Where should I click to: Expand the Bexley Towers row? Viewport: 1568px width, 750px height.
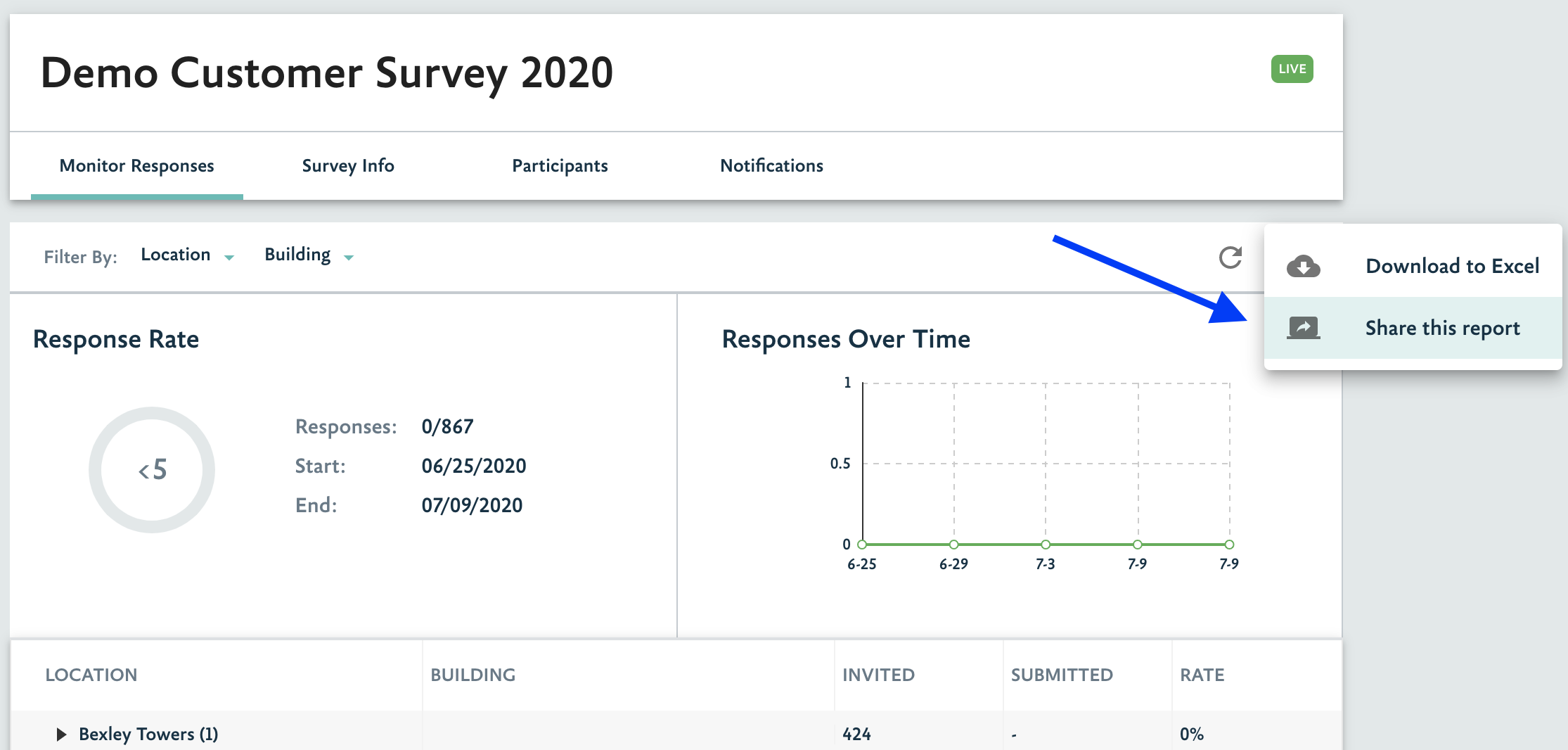click(61, 734)
